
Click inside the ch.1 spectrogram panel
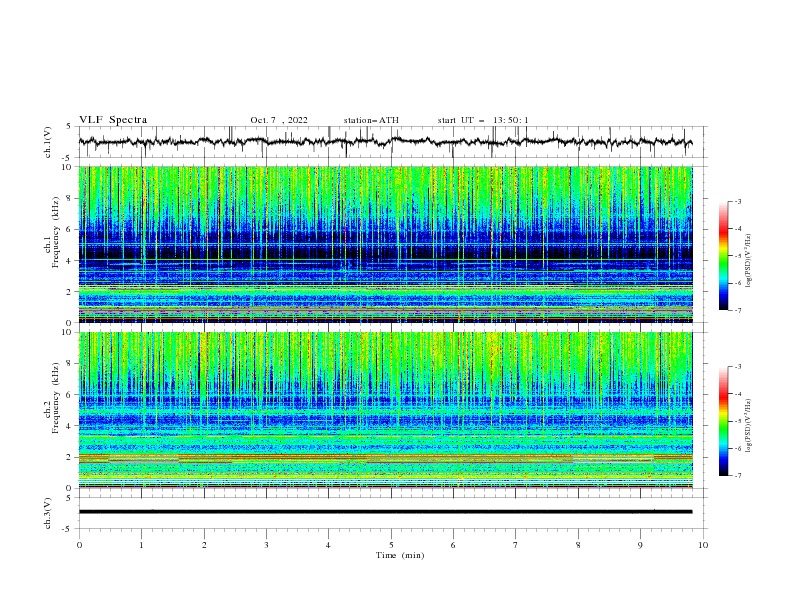pyautogui.click(x=385, y=244)
